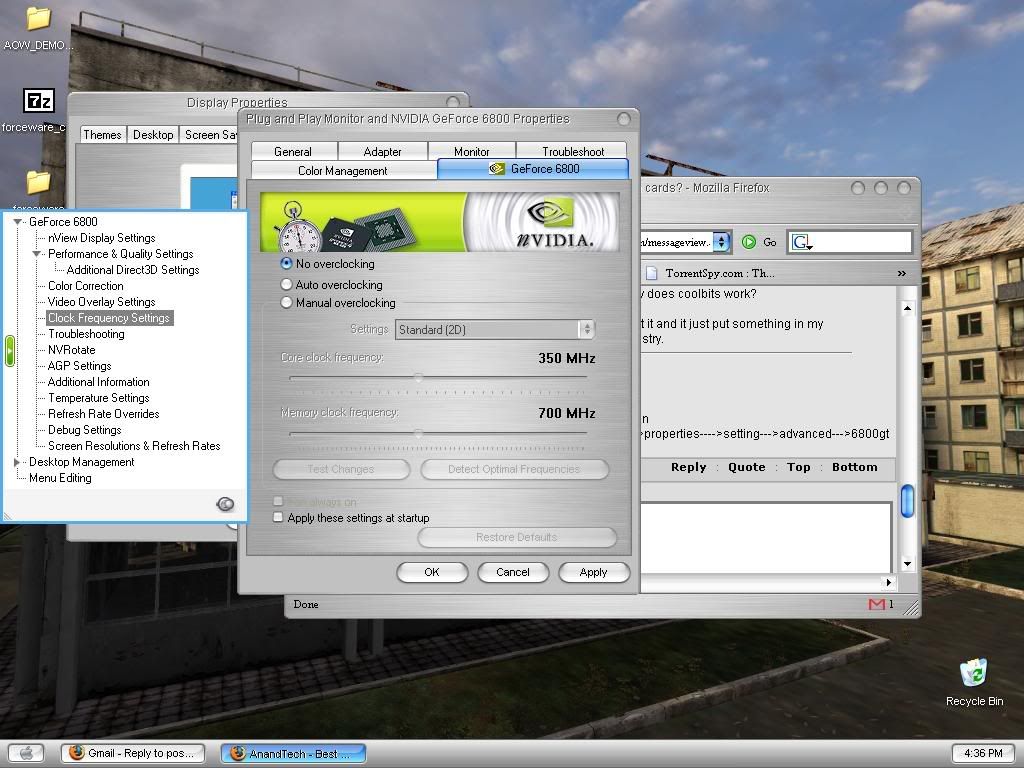1024x768 pixels.
Task: Click Cancel in GeForce properties dialog
Action: [x=513, y=572]
